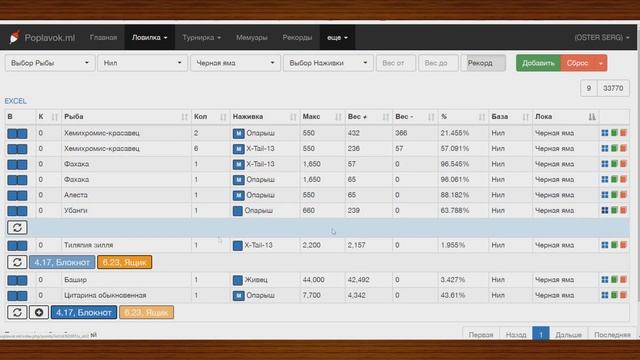Click the red Сброс button

(578, 63)
